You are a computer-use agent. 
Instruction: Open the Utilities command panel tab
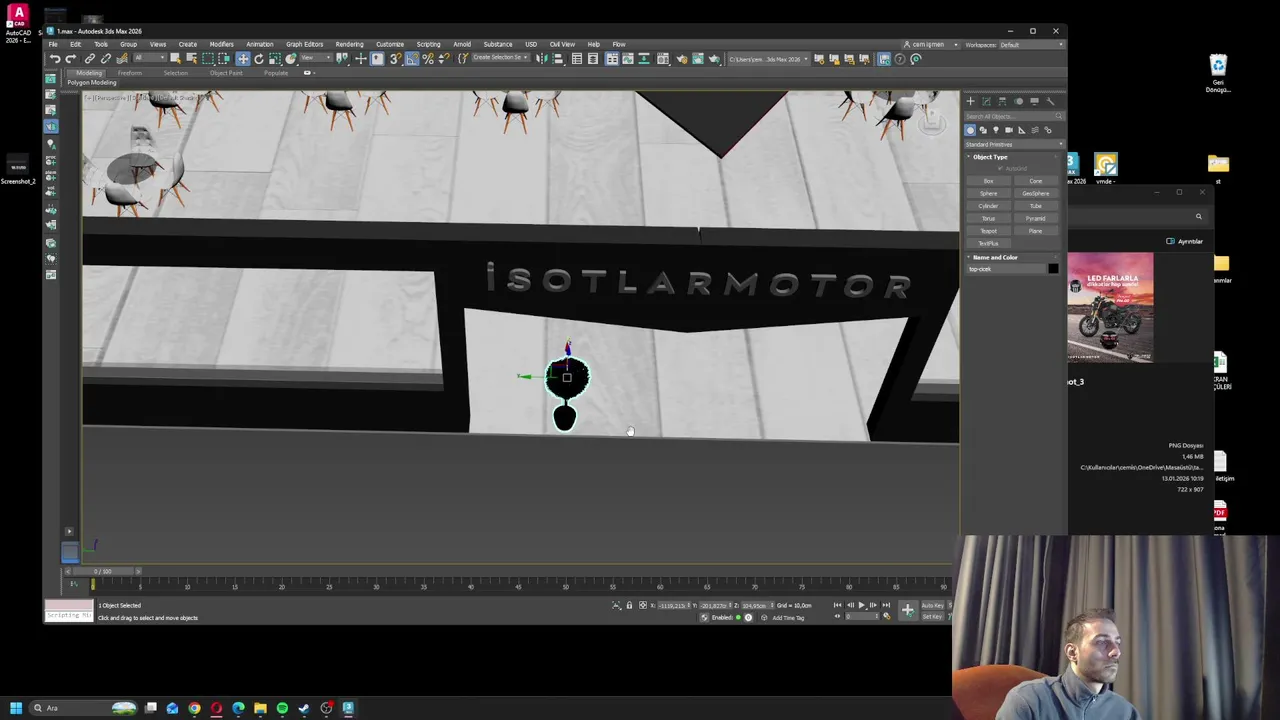[x=1050, y=101]
